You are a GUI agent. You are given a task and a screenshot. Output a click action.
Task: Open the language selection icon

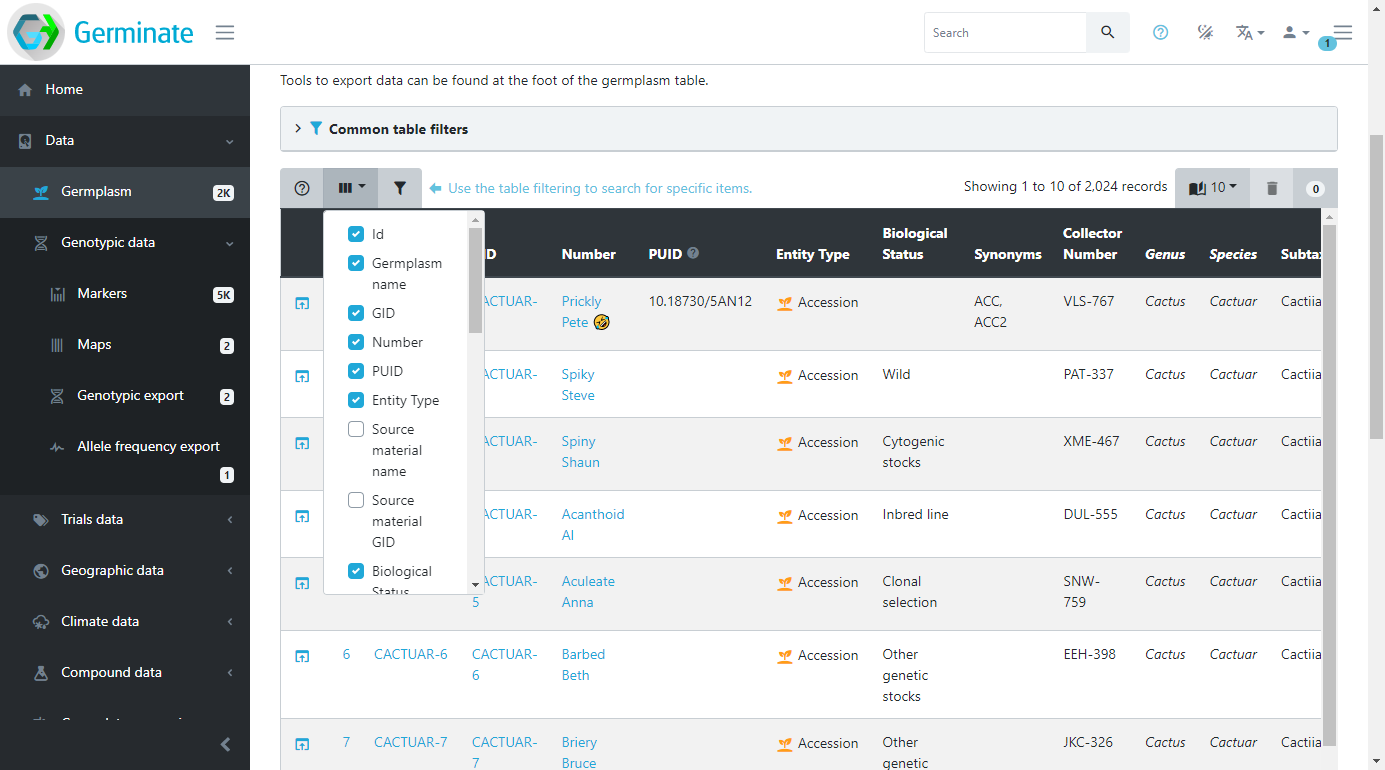pyautogui.click(x=1249, y=33)
